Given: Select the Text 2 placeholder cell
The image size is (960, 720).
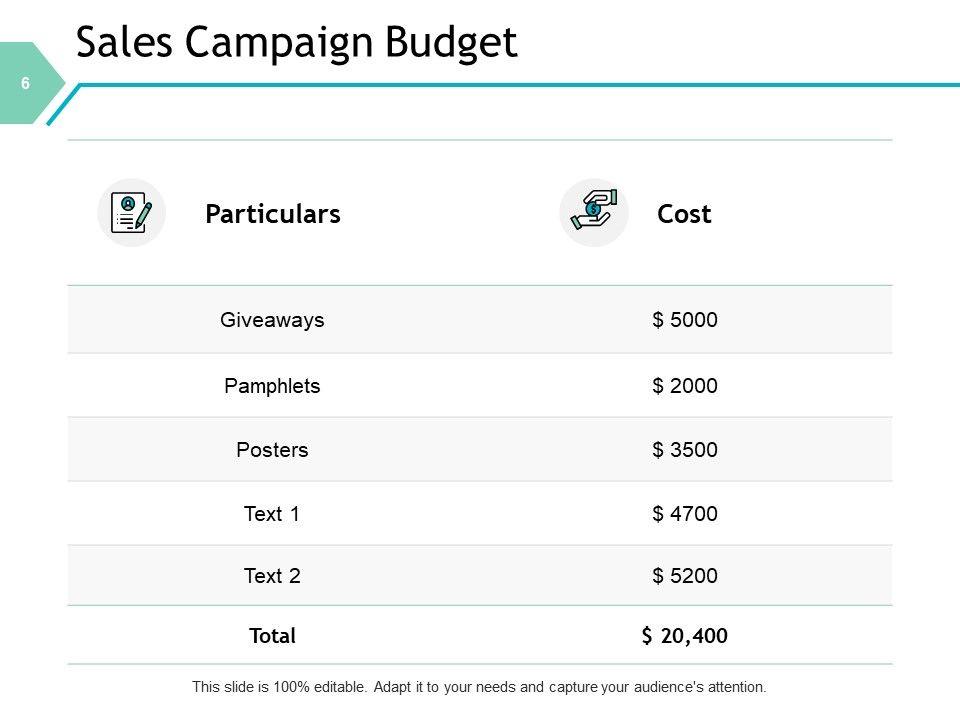Looking at the screenshot, I should point(272,576).
